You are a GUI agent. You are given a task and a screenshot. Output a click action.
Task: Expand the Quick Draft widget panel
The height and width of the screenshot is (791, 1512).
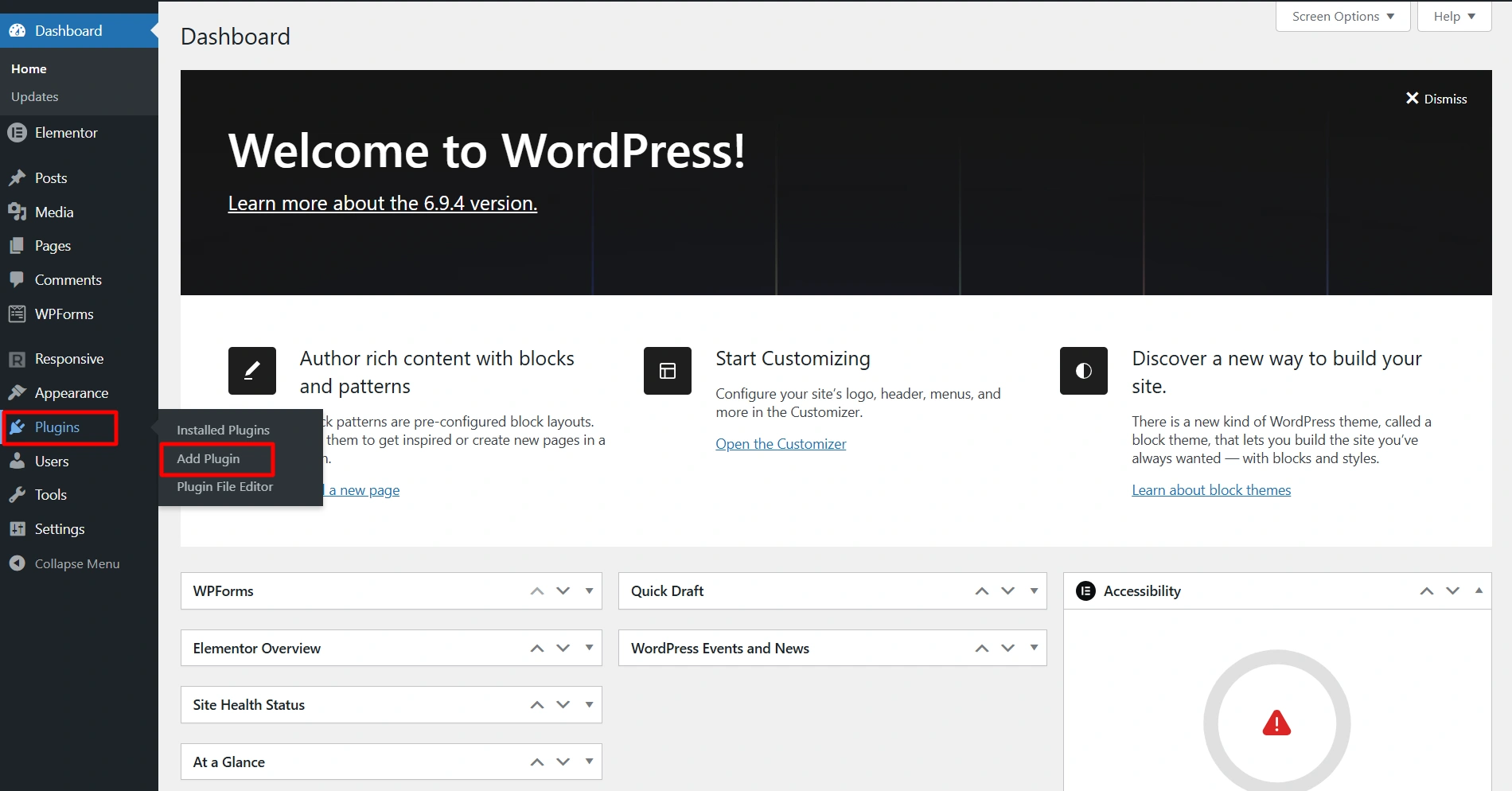coord(1035,591)
